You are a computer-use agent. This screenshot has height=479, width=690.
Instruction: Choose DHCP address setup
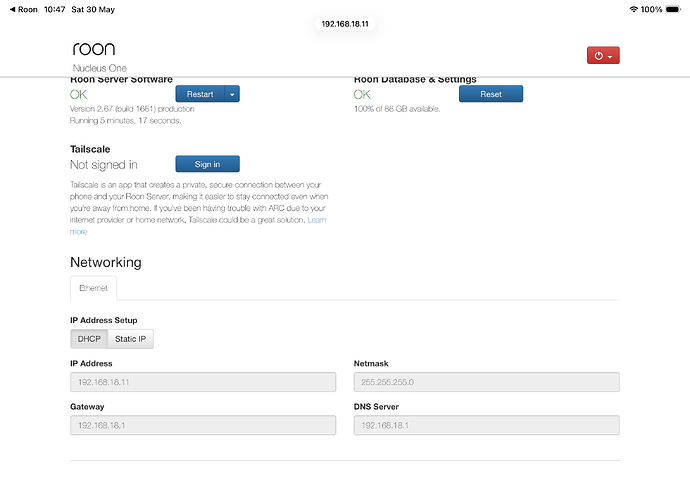tap(89, 339)
